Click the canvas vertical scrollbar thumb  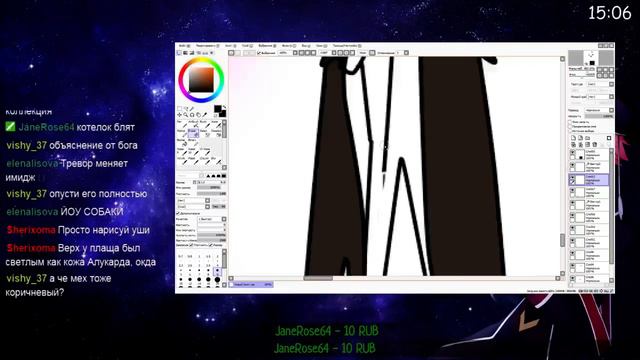562,240
